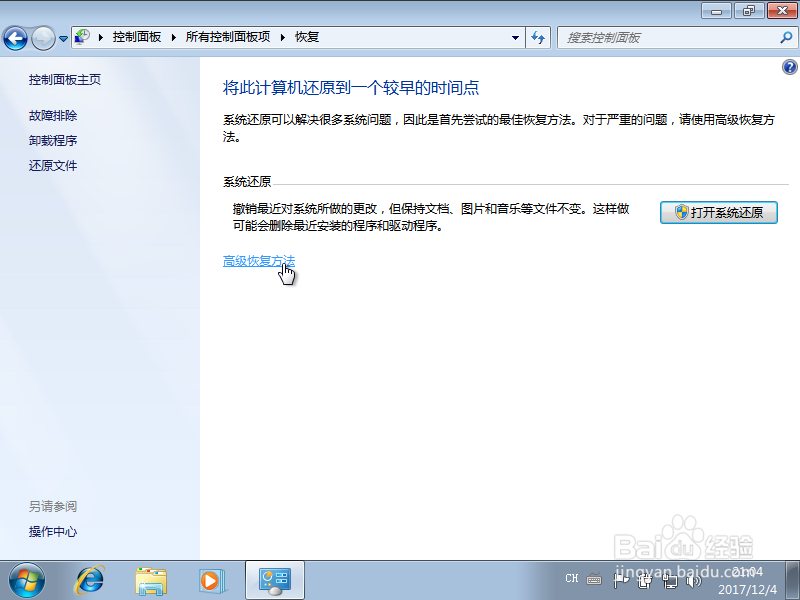Image resolution: width=800 pixels, height=600 pixels.
Task: Click the Start orb
Action: coord(25,580)
